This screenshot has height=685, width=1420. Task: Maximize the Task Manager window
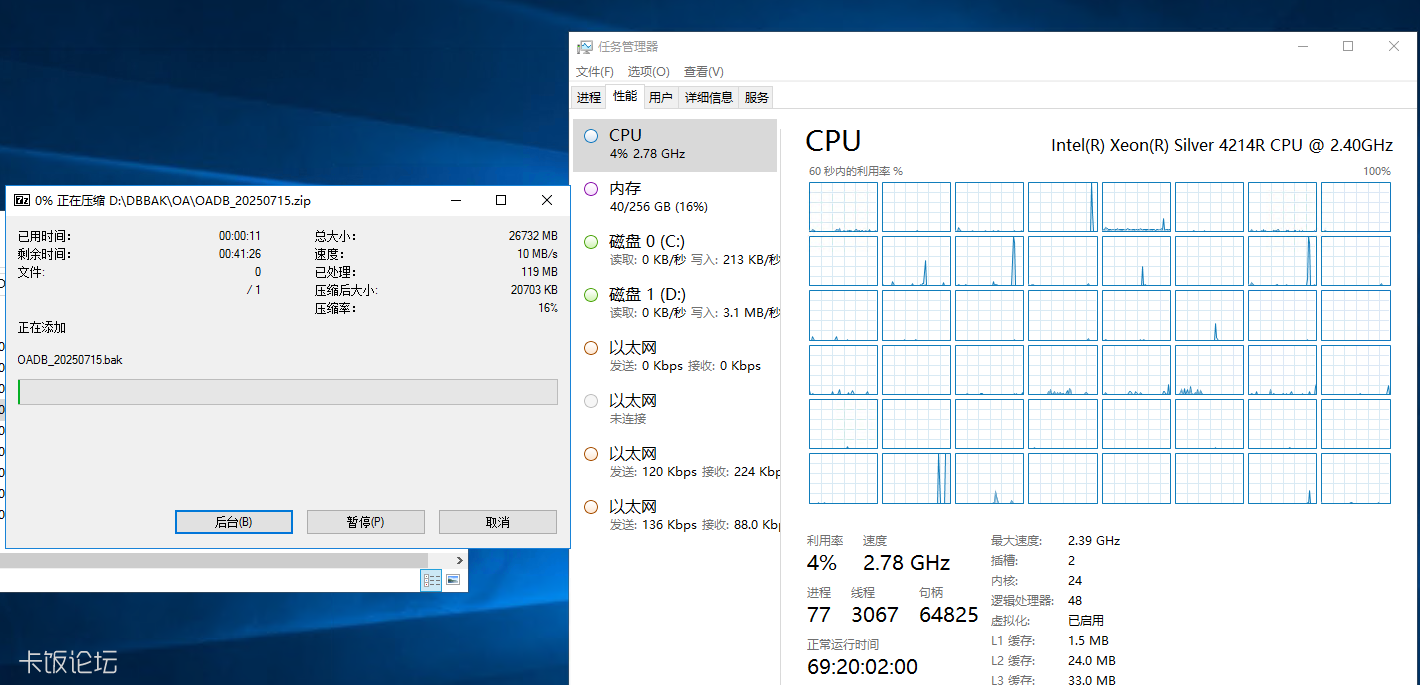[1348, 46]
